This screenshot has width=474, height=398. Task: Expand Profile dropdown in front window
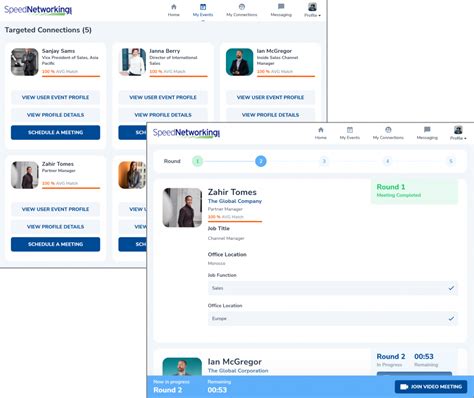point(458,133)
